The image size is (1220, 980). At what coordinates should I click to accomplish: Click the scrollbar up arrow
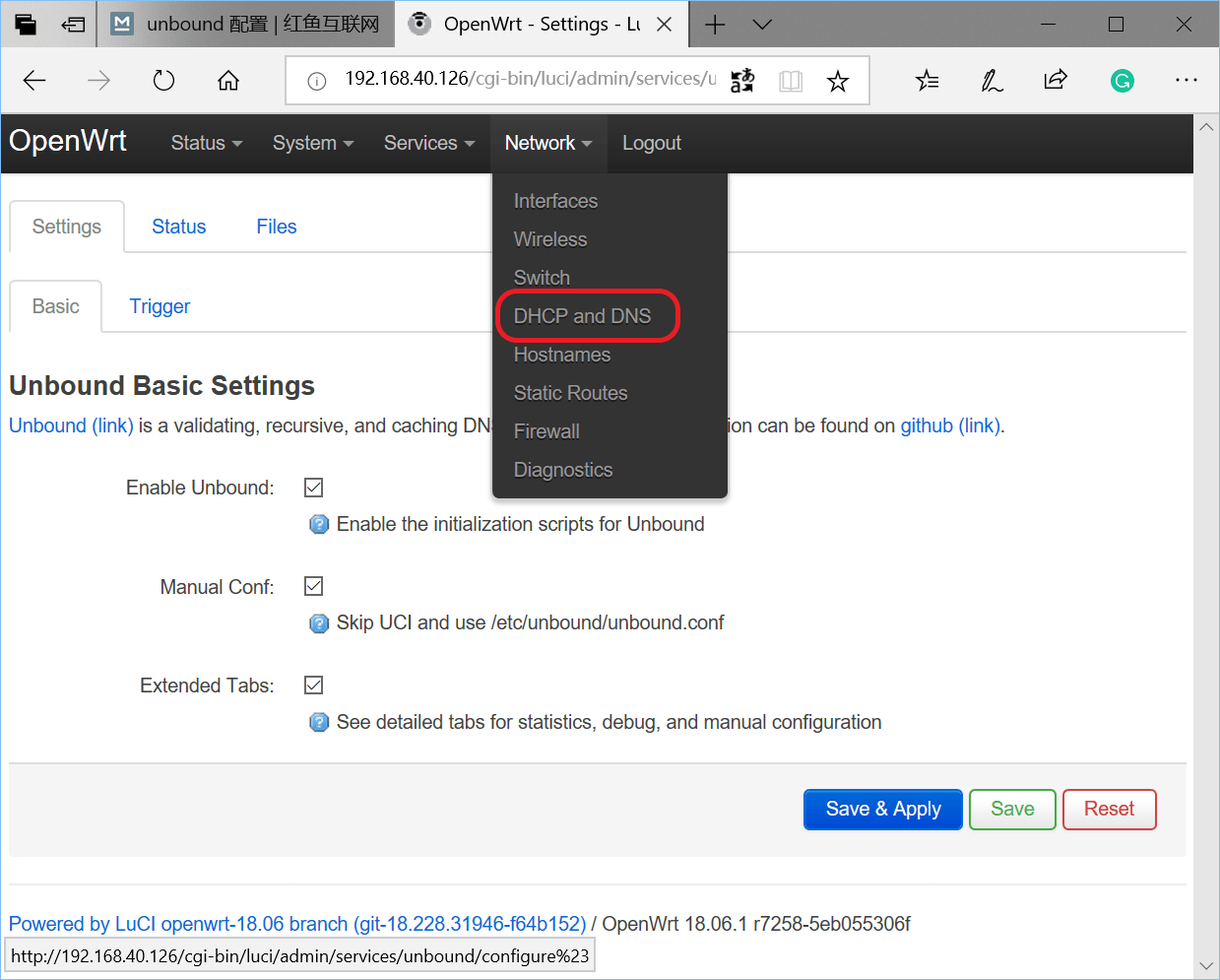[1206, 127]
